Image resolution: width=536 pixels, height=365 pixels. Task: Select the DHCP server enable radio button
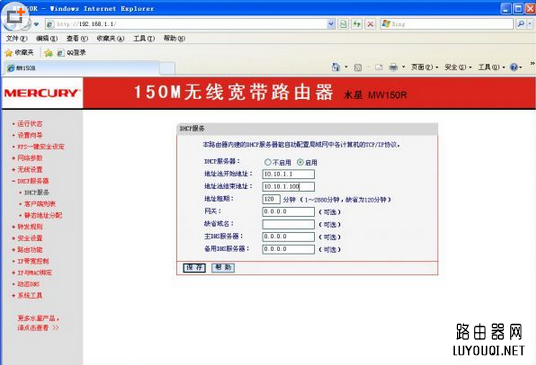(x=300, y=162)
